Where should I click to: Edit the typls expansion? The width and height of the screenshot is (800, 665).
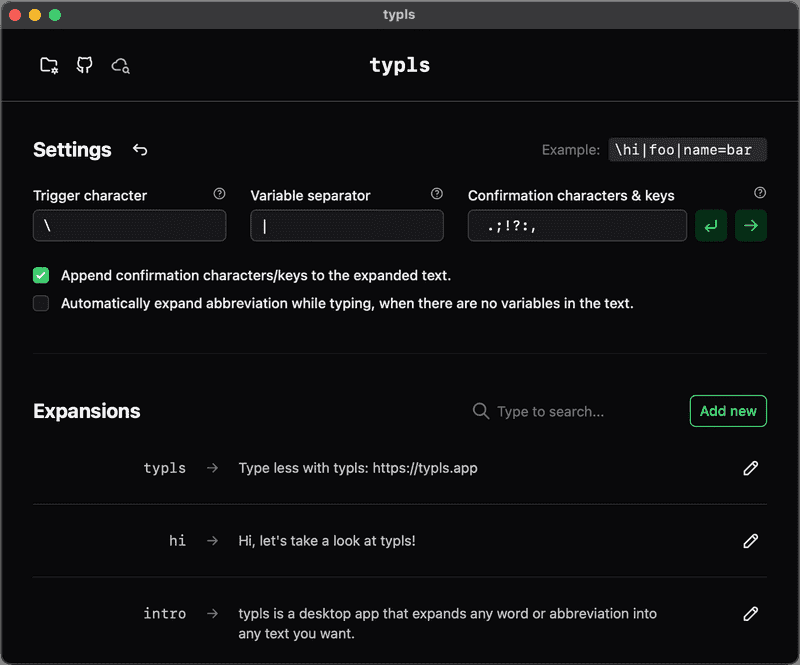click(x=751, y=468)
